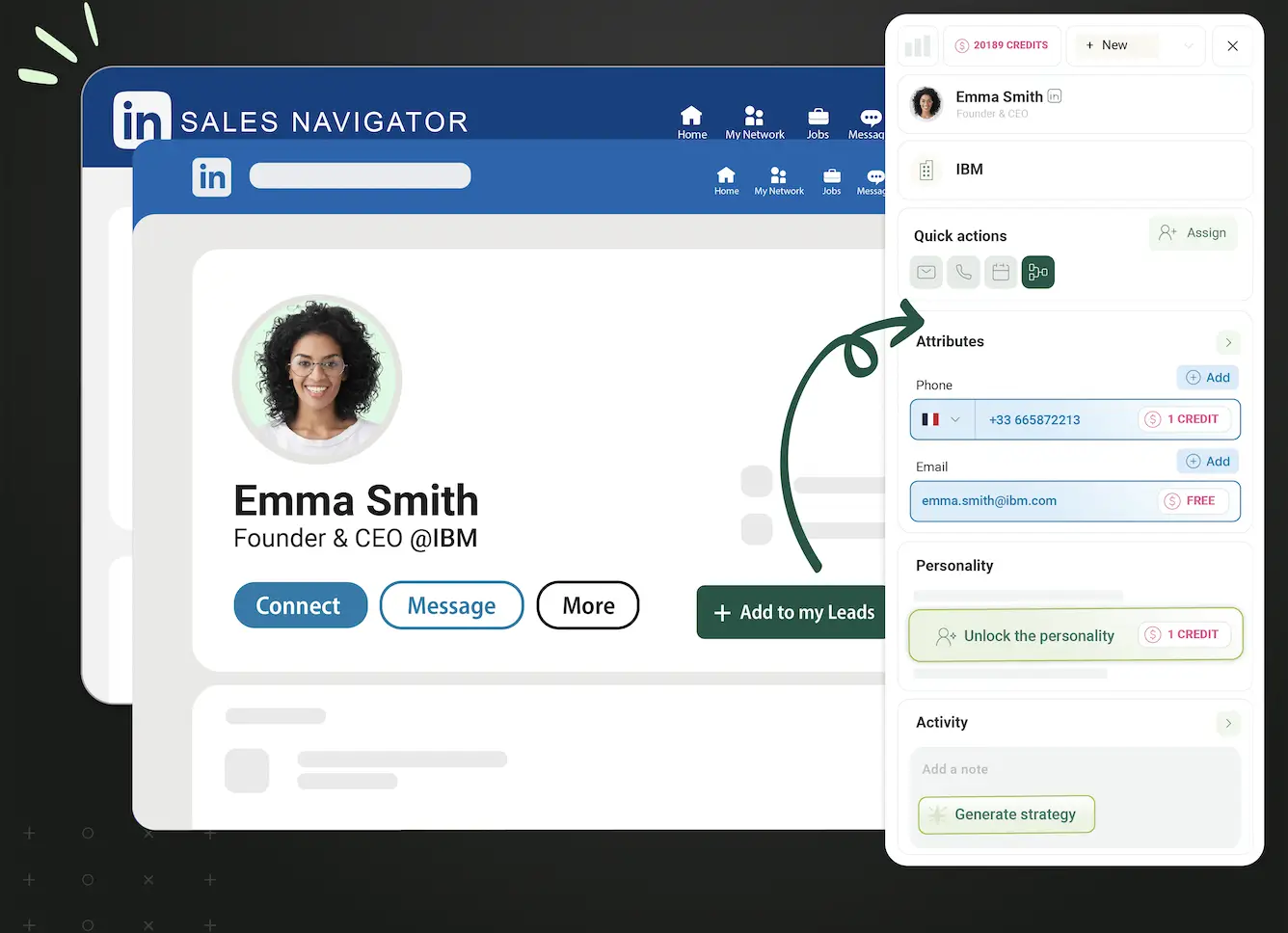Click Add button next to Phone
The height and width of the screenshot is (933, 1288).
tap(1207, 378)
